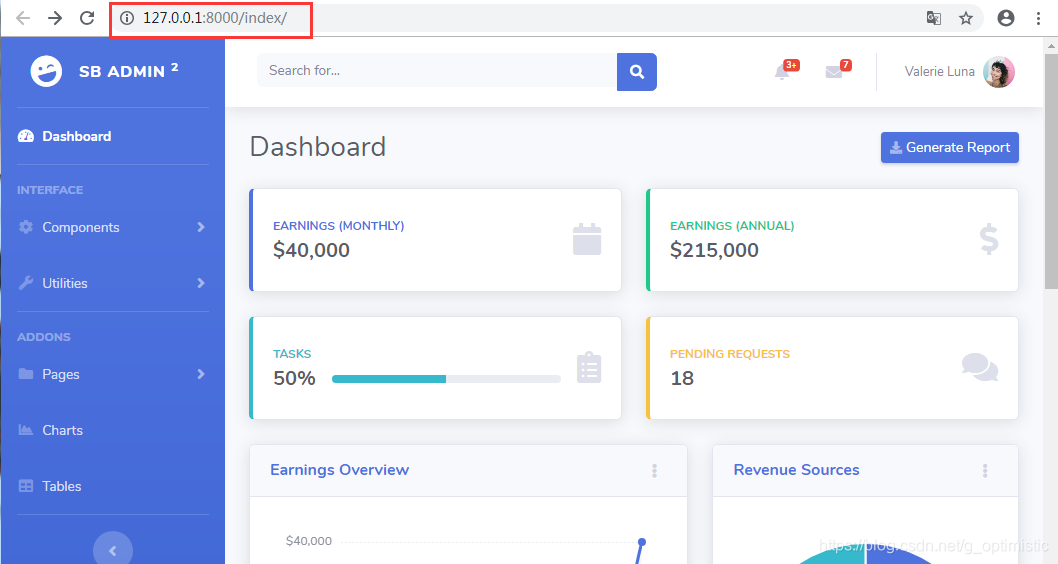Open the Dashboard sidebar item
Screen dimensions: 1058x564
(113, 136)
